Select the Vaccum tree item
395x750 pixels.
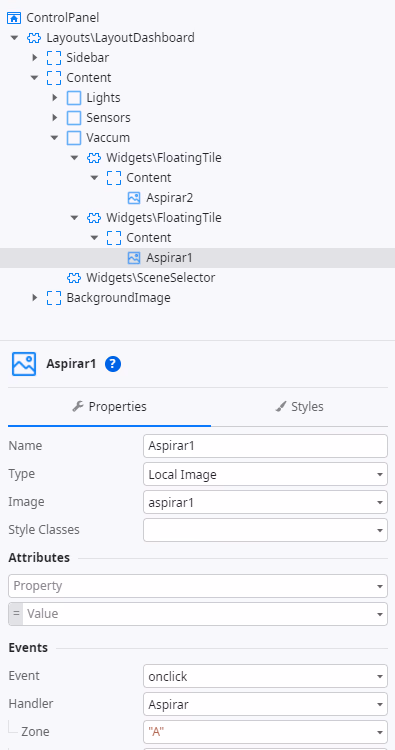point(108,138)
